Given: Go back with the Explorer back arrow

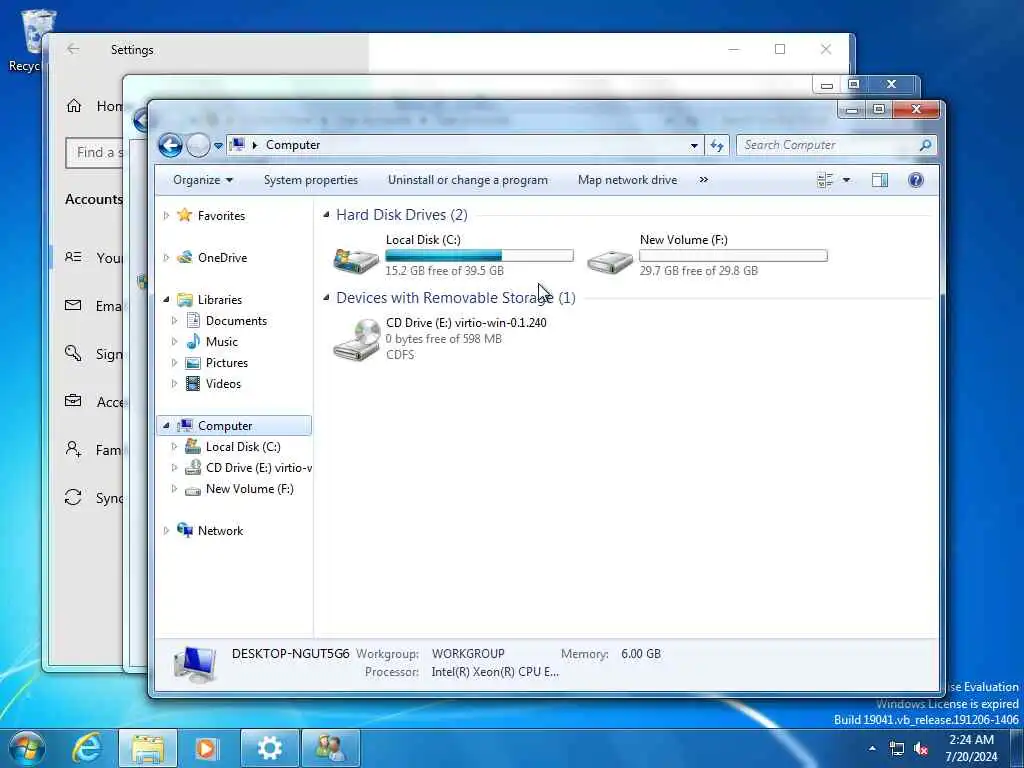Looking at the screenshot, I should [170, 145].
